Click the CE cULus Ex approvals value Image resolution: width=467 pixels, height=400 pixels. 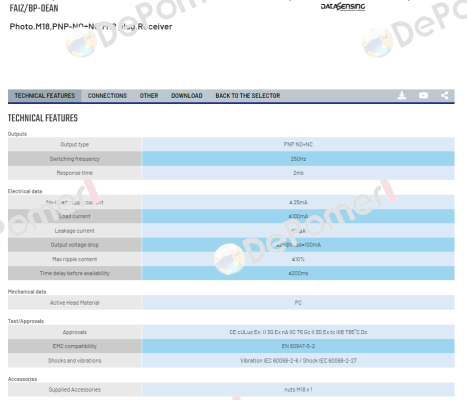pyautogui.click(x=298, y=332)
